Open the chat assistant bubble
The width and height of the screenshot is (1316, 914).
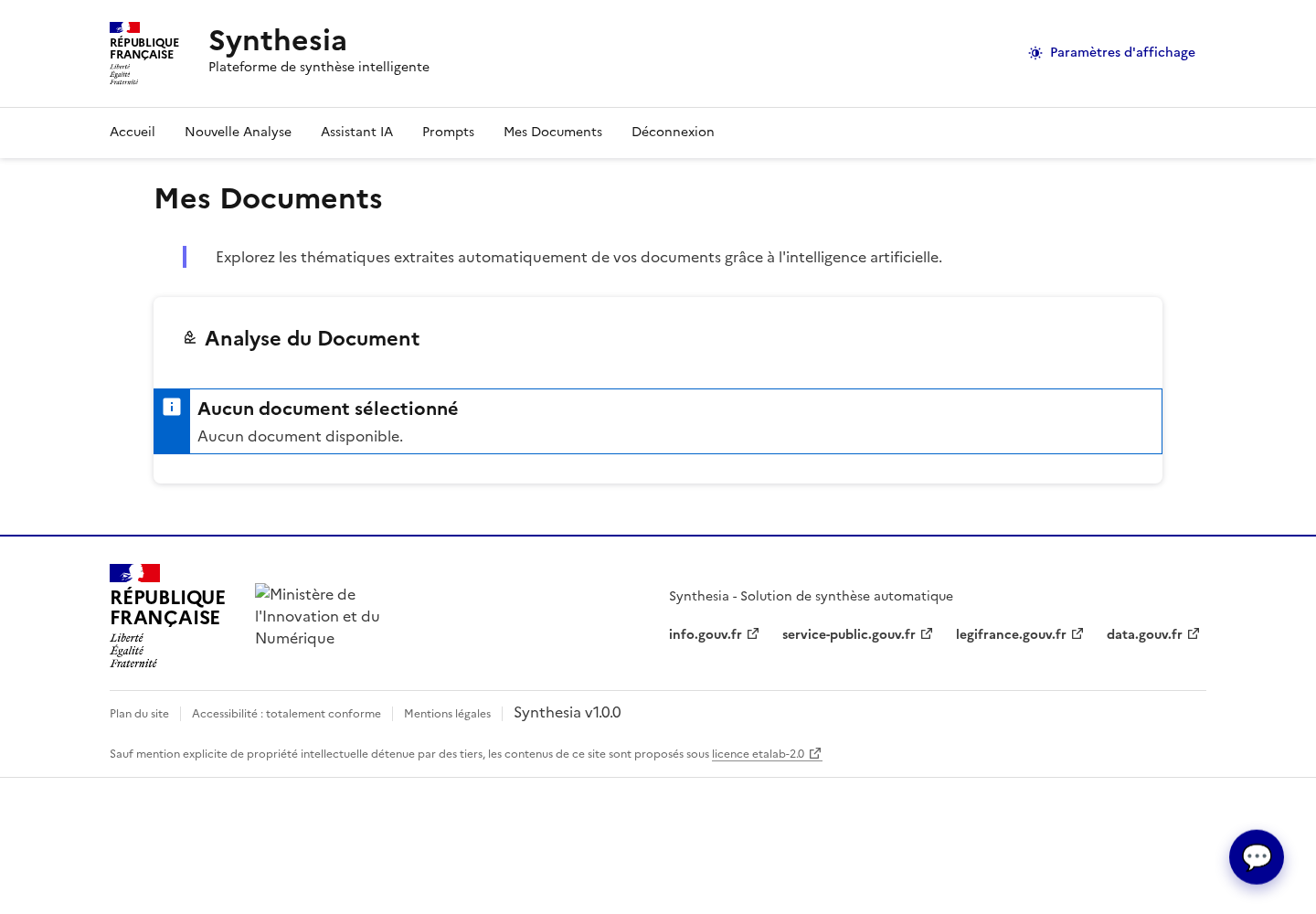click(x=1257, y=857)
